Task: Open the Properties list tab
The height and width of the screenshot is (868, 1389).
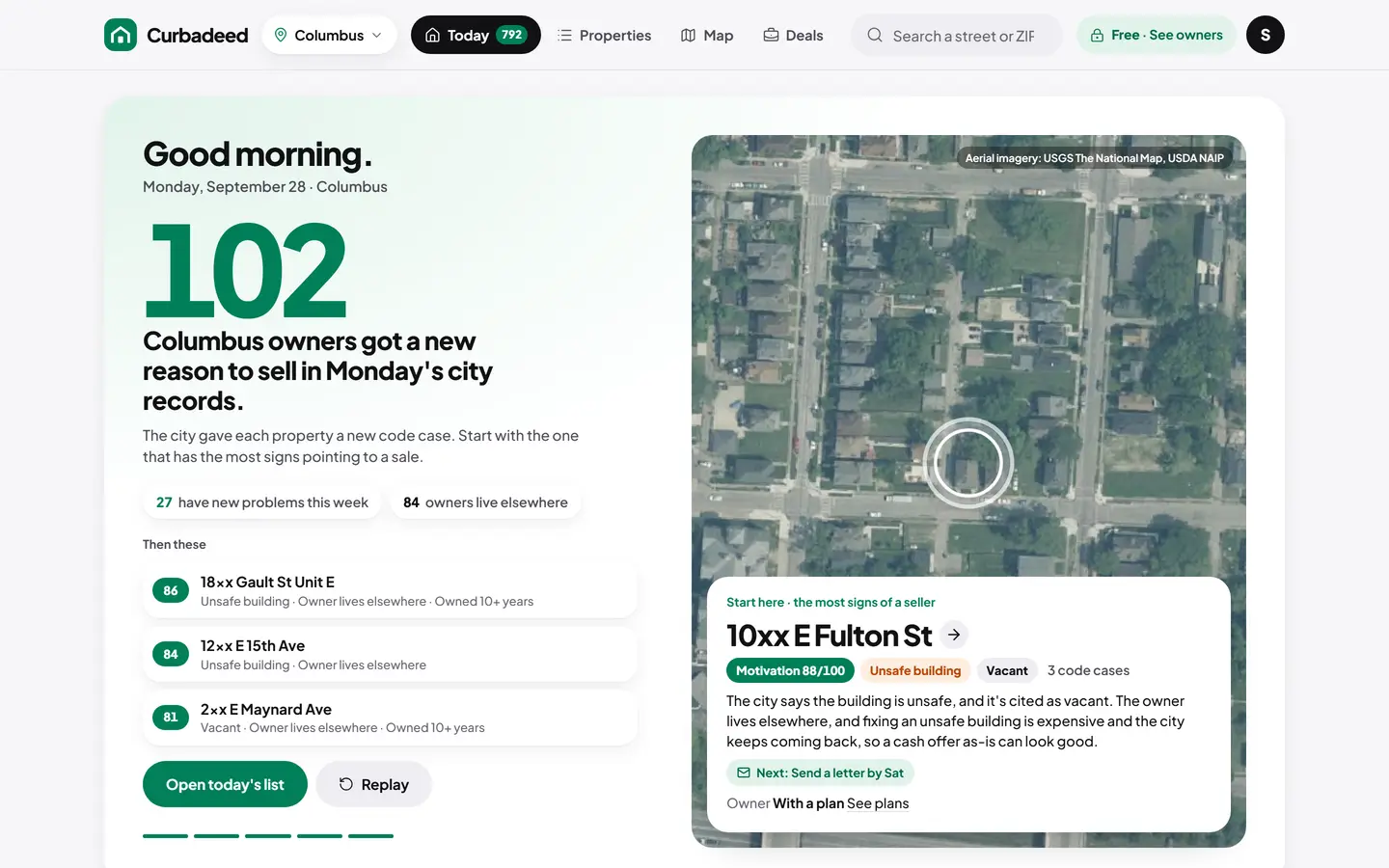Action: tap(605, 35)
